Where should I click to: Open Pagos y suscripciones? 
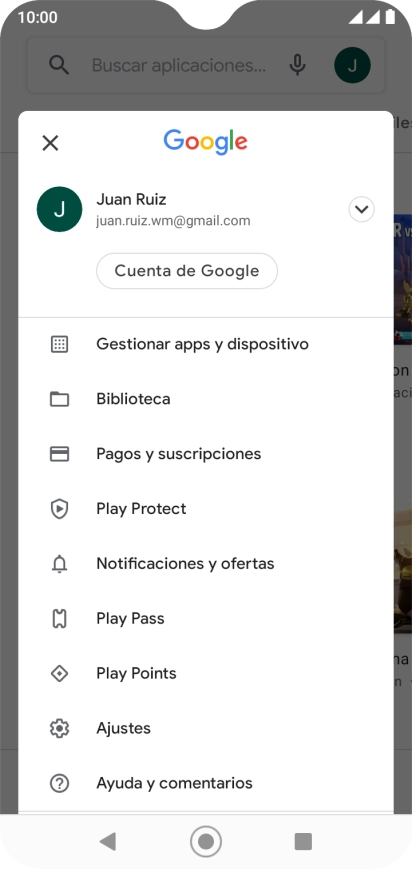(x=206, y=454)
